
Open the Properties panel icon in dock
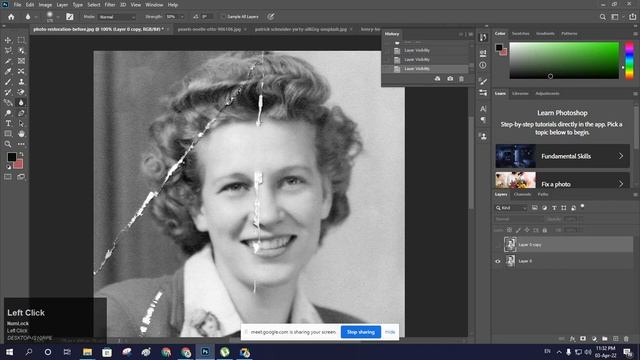pos(483,53)
